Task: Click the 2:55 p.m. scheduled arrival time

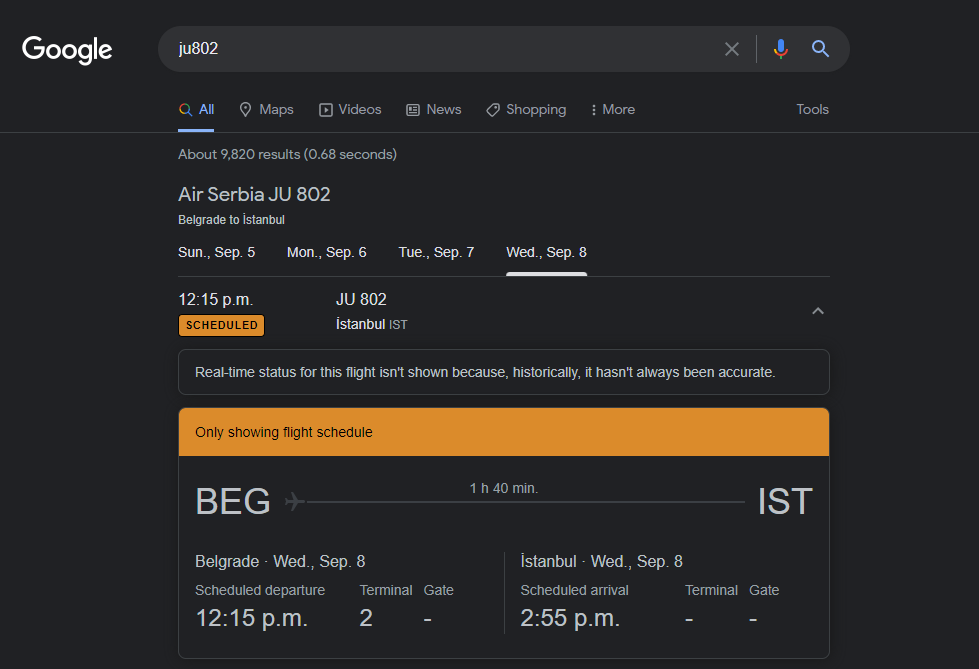Action: point(570,618)
